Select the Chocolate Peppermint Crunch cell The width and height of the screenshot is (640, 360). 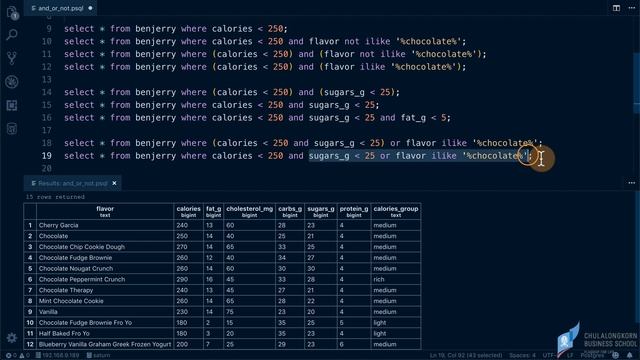[x=105, y=279]
